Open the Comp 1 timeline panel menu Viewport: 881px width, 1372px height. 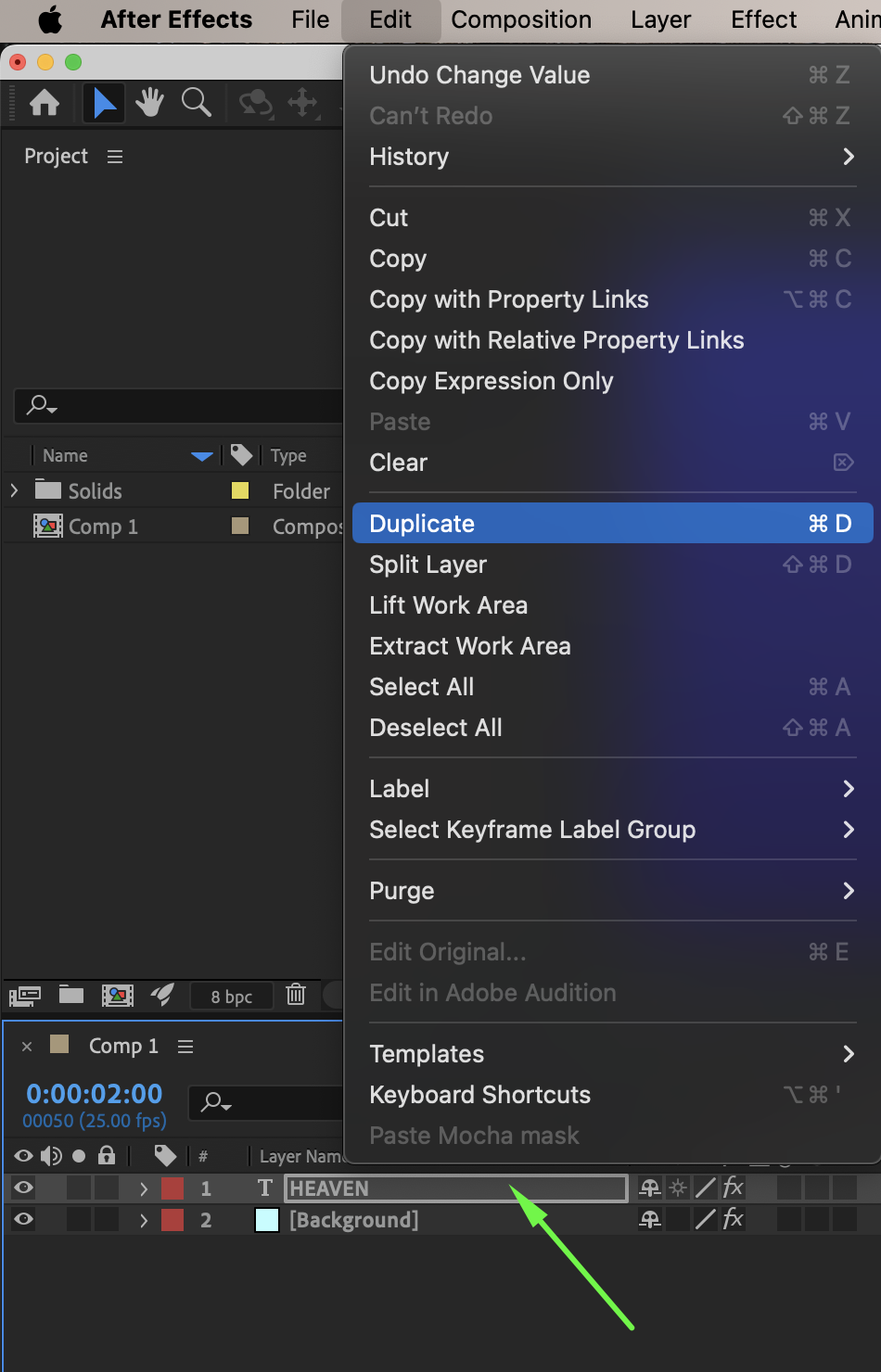coord(185,1046)
